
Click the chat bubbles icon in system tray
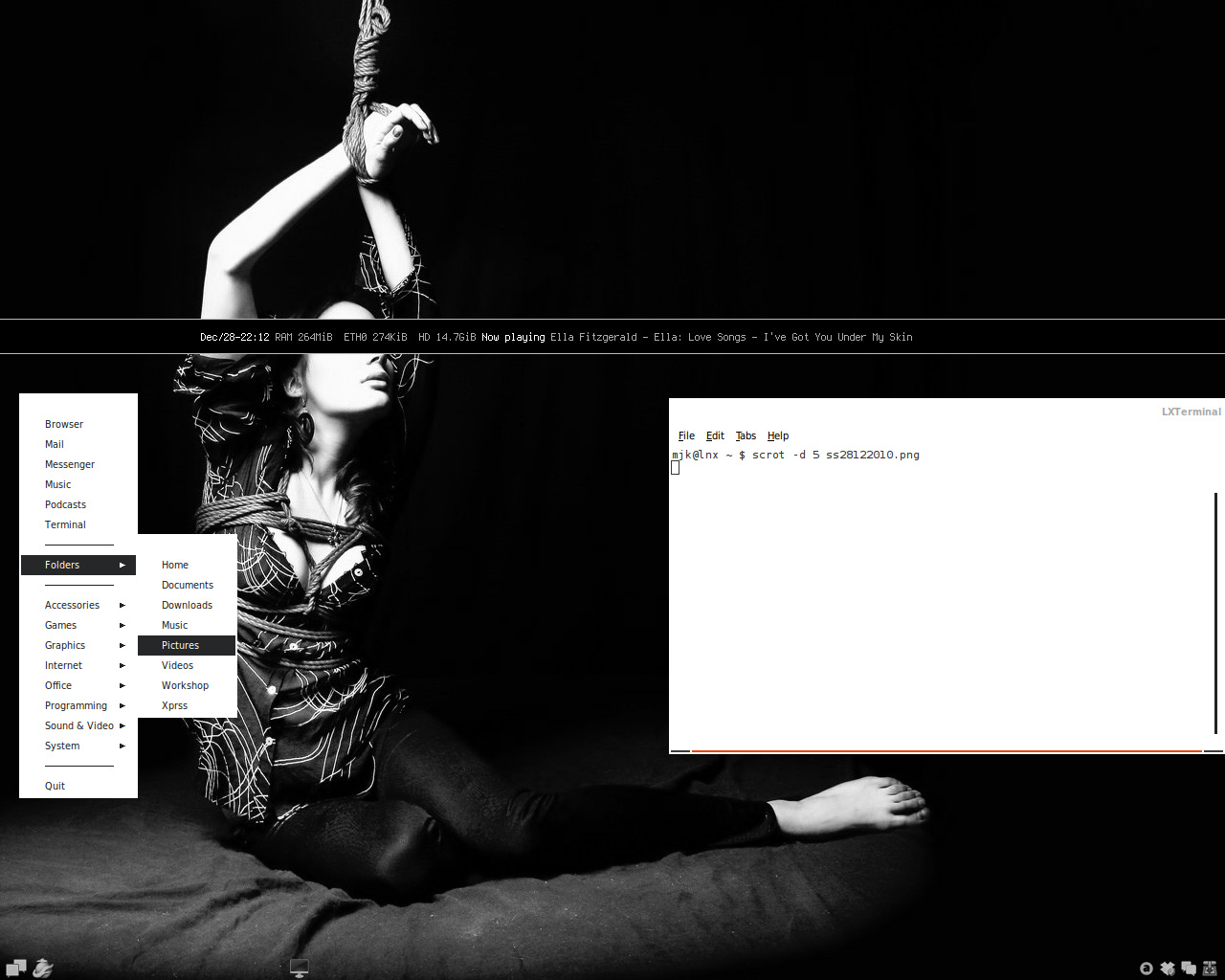[1189, 968]
